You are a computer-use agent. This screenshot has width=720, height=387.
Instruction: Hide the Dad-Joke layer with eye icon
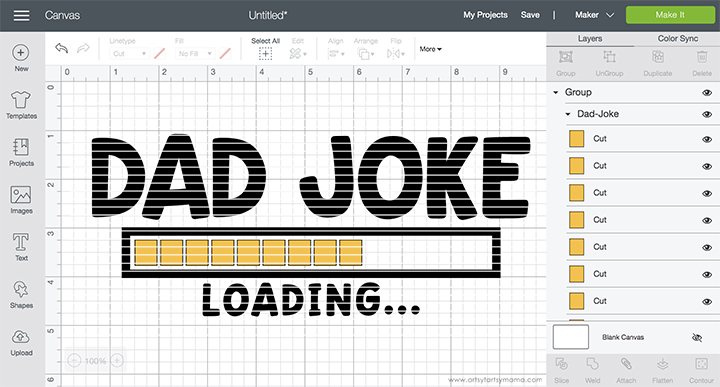point(707,114)
